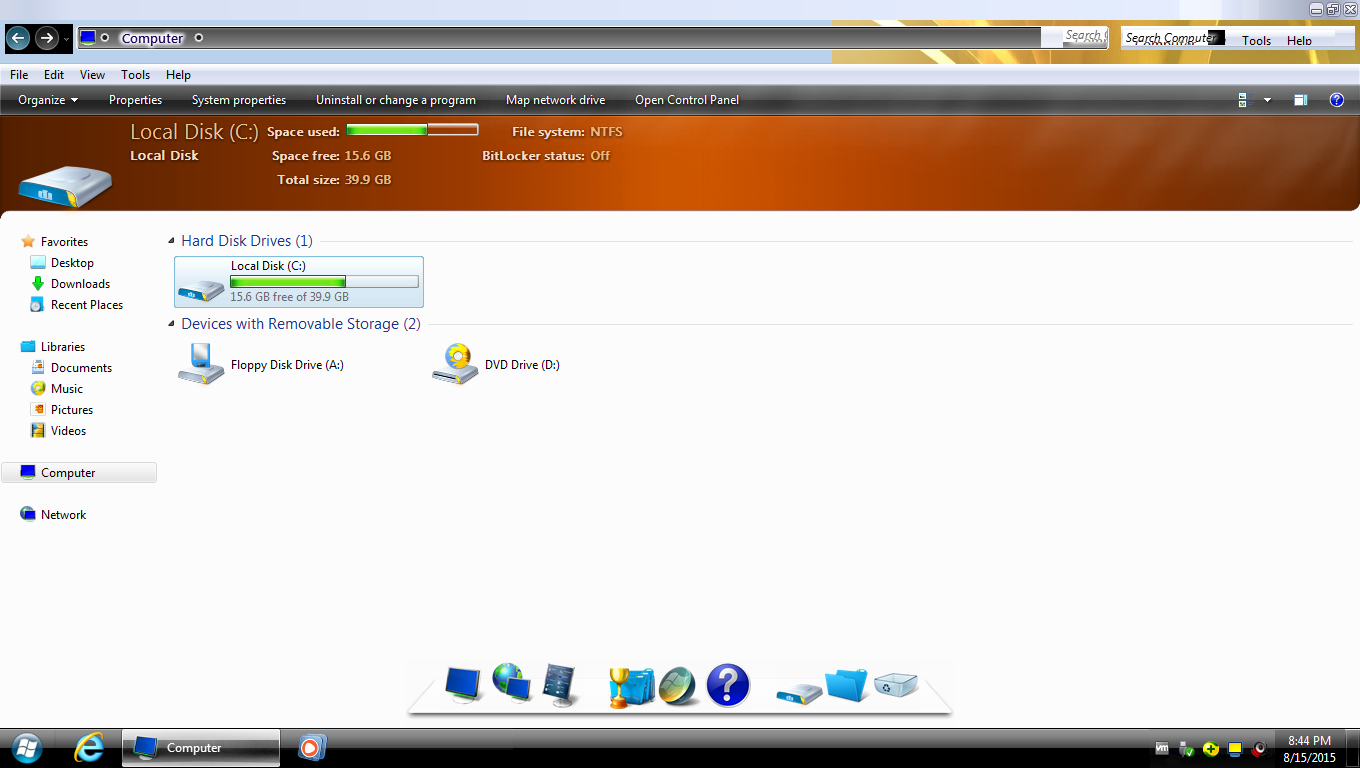Viewport: 1360px width, 768px height.
Task: Click inside the Search Computer box
Action: coord(1170,37)
